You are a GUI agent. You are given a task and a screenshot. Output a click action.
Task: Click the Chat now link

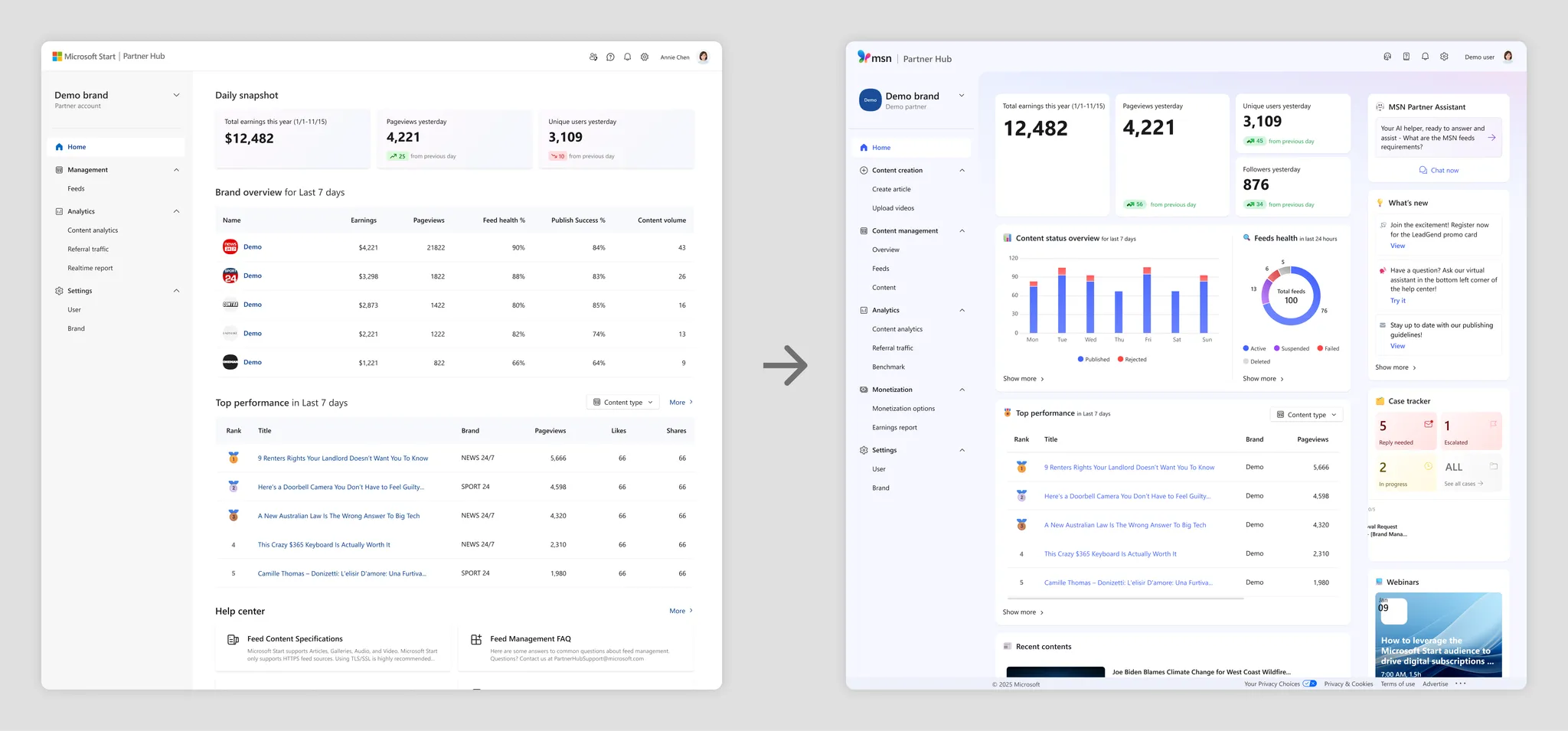tap(1439, 171)
